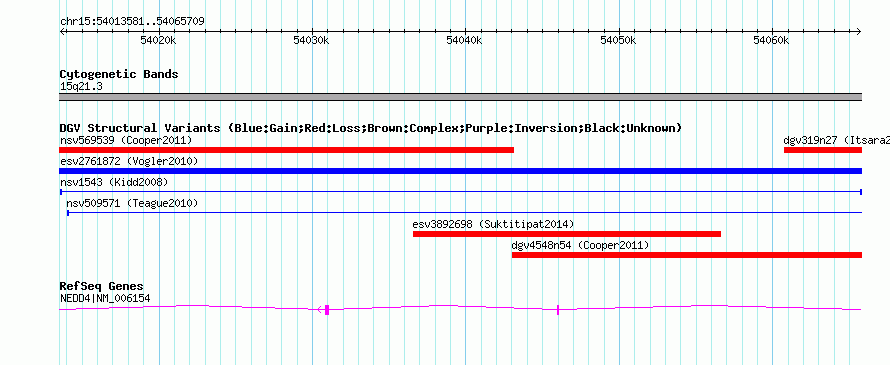890x365 pixels.
Task: Click the DGV Structural Variants track title
Action: point(370,128)
